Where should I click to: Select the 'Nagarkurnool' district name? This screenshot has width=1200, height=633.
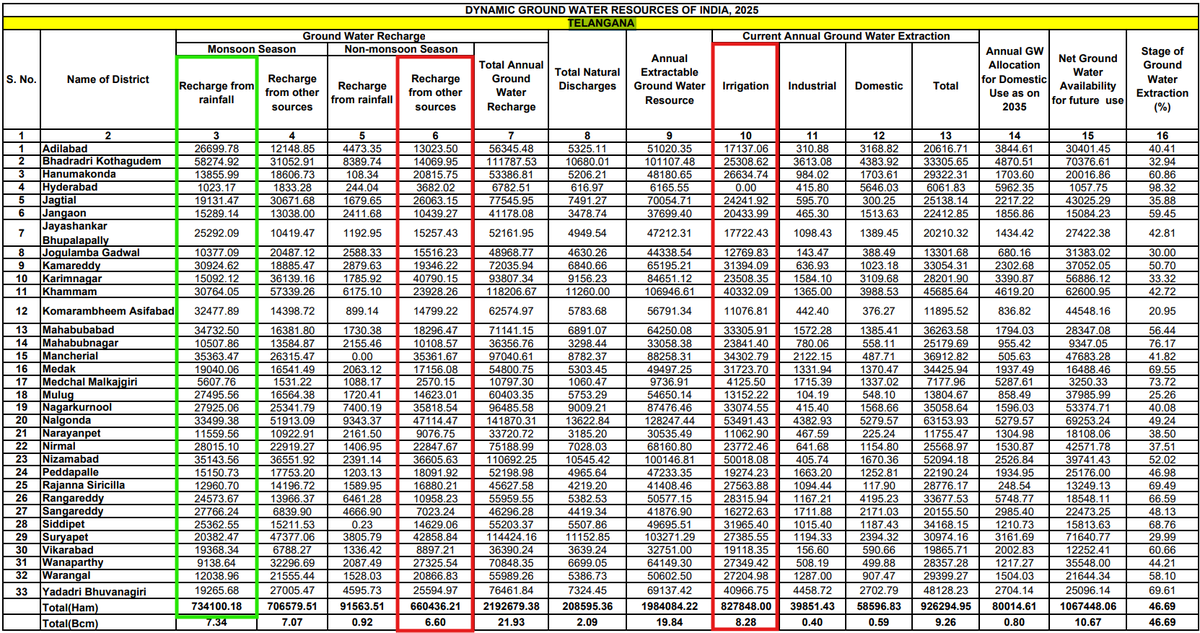tap(77, 408)
